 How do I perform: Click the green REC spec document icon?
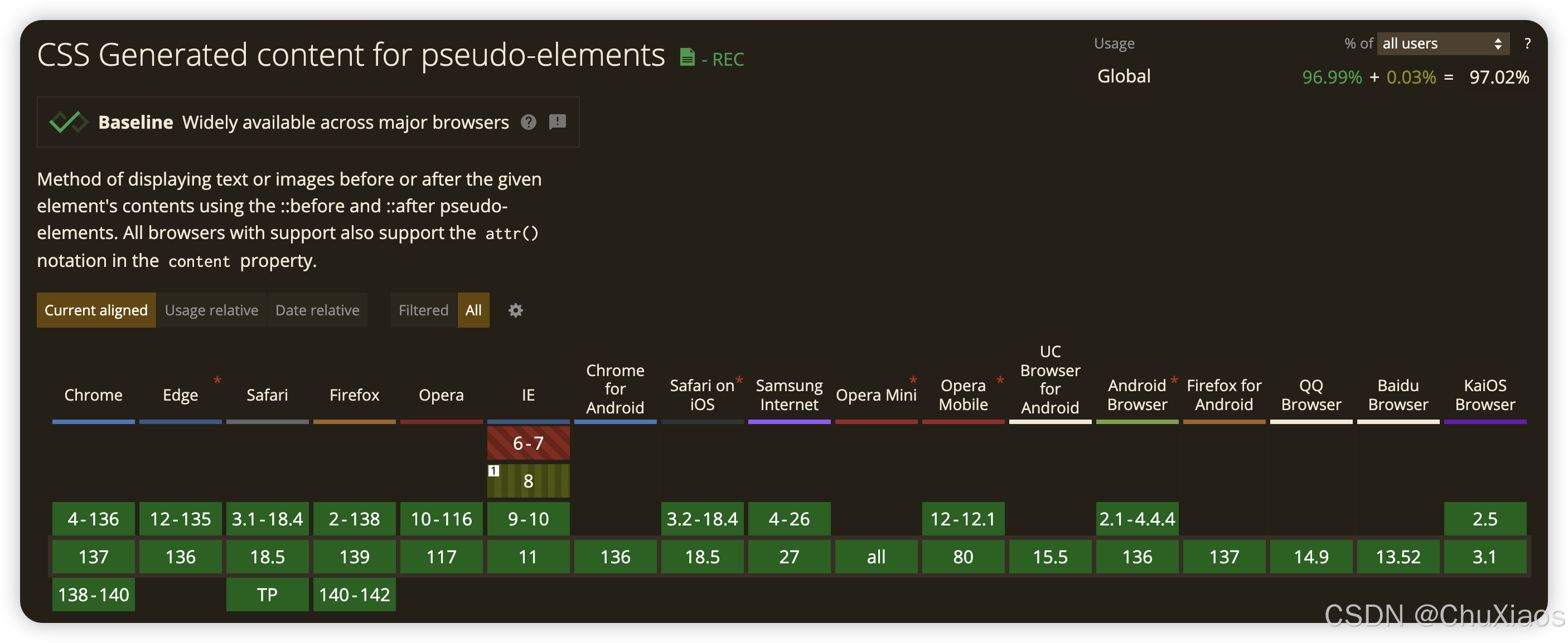pyautogui.click(x=687, y=58)
